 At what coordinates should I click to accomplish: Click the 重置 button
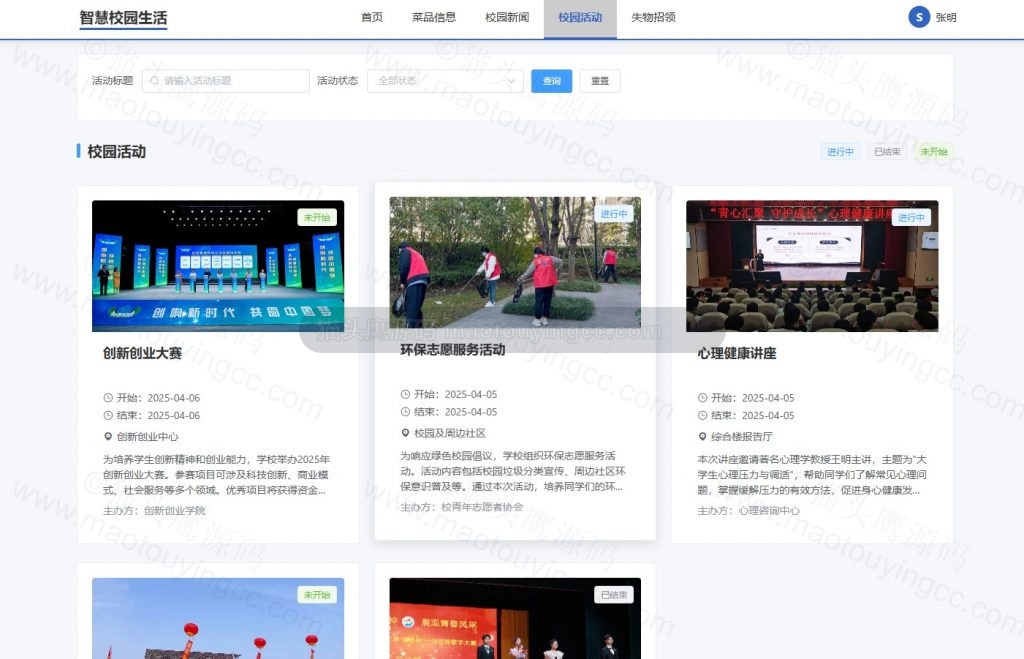pos(600,81)
